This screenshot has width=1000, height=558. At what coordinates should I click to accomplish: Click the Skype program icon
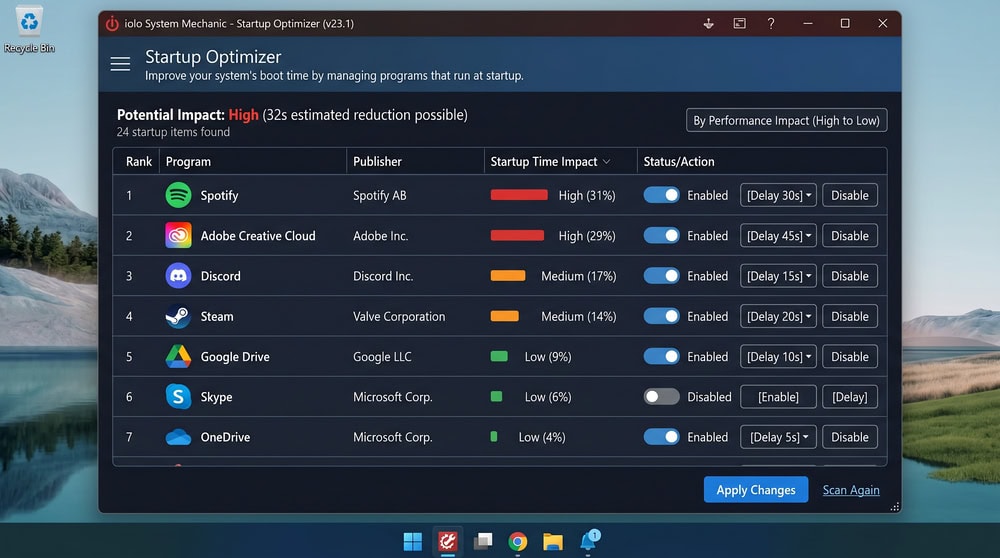click(x=178, y=397)
